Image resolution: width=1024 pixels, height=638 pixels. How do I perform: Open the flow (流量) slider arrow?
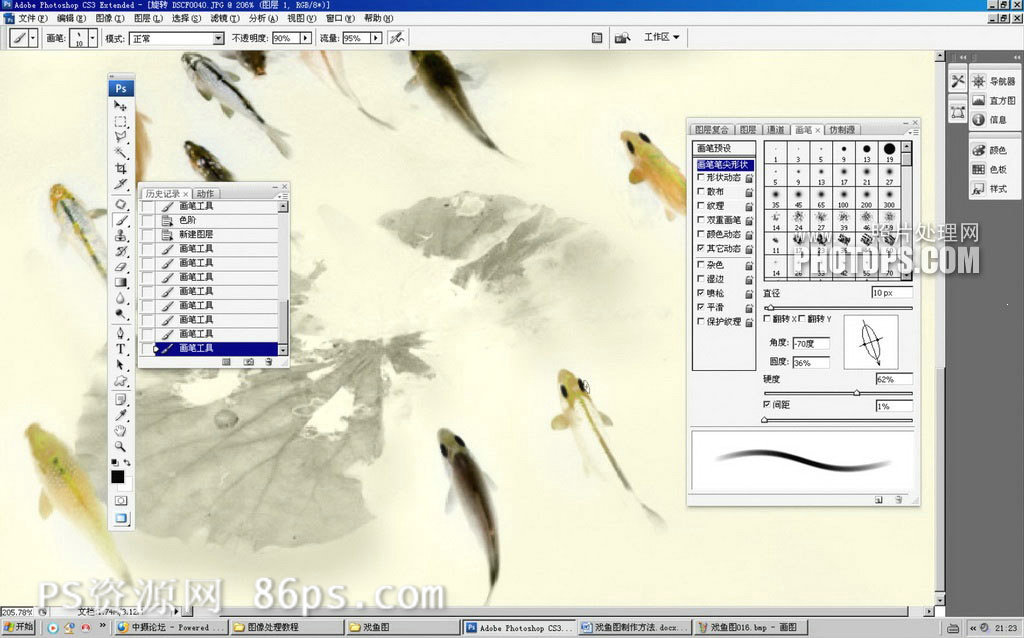376,39
